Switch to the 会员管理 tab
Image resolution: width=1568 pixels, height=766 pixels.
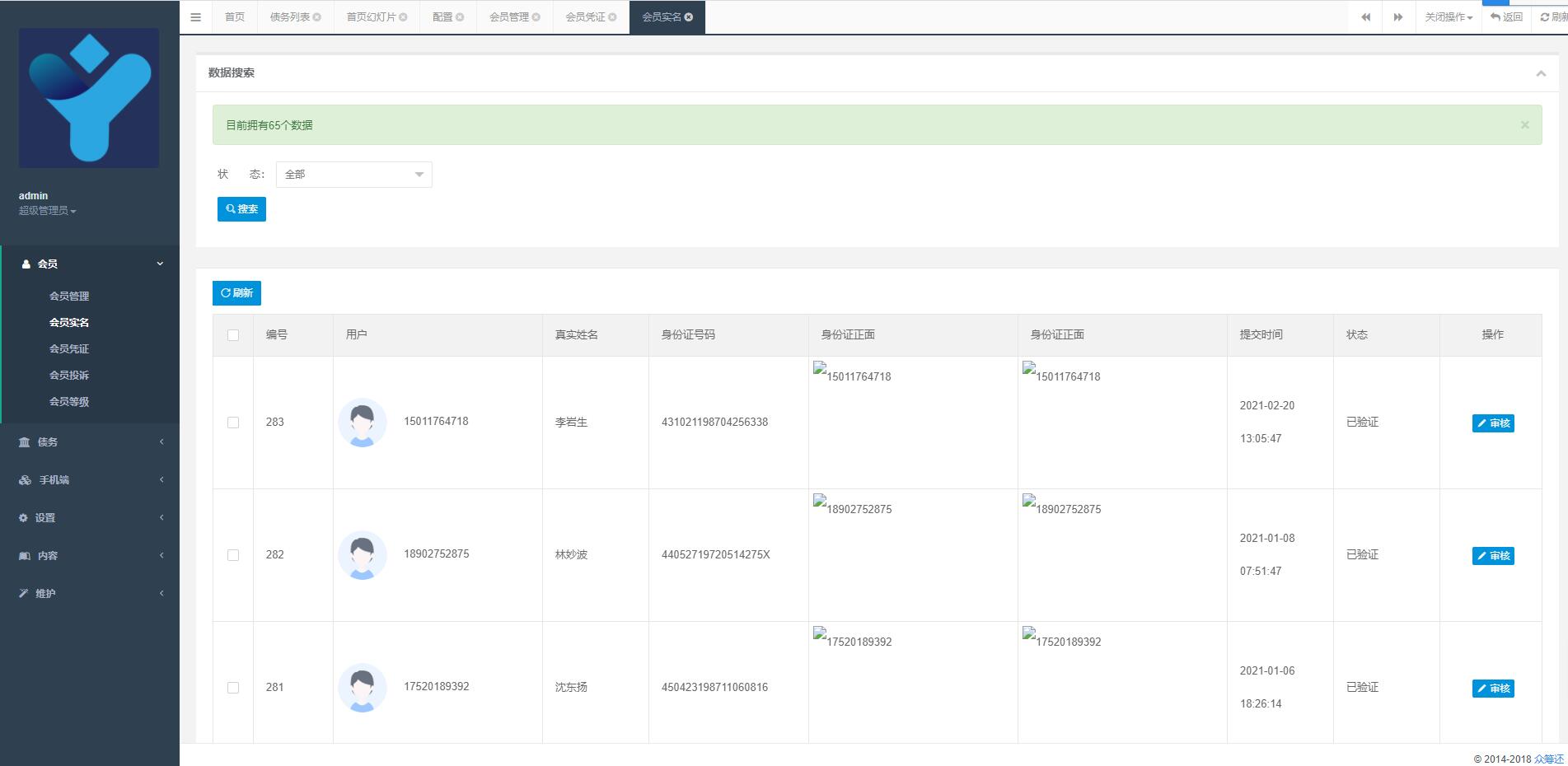(x=509, y=17)
